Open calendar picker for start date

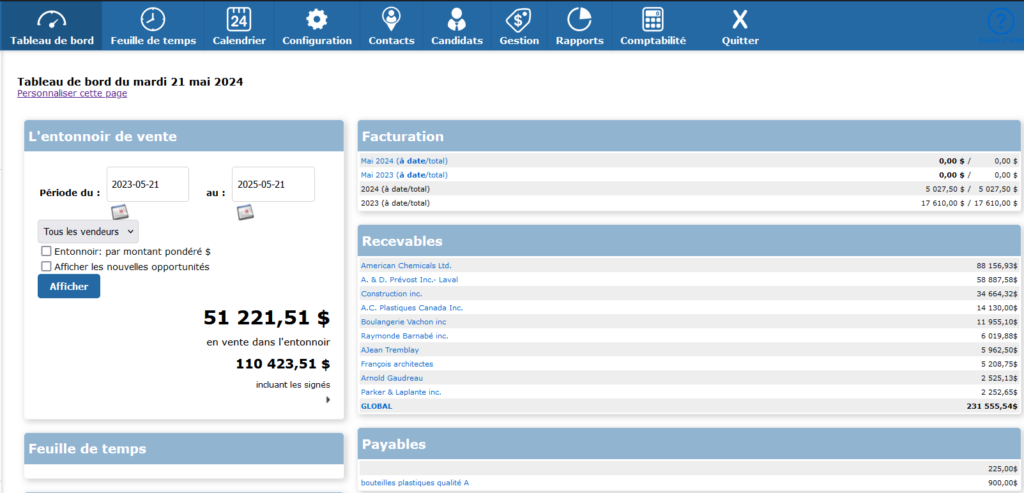(x=120, y=212)
